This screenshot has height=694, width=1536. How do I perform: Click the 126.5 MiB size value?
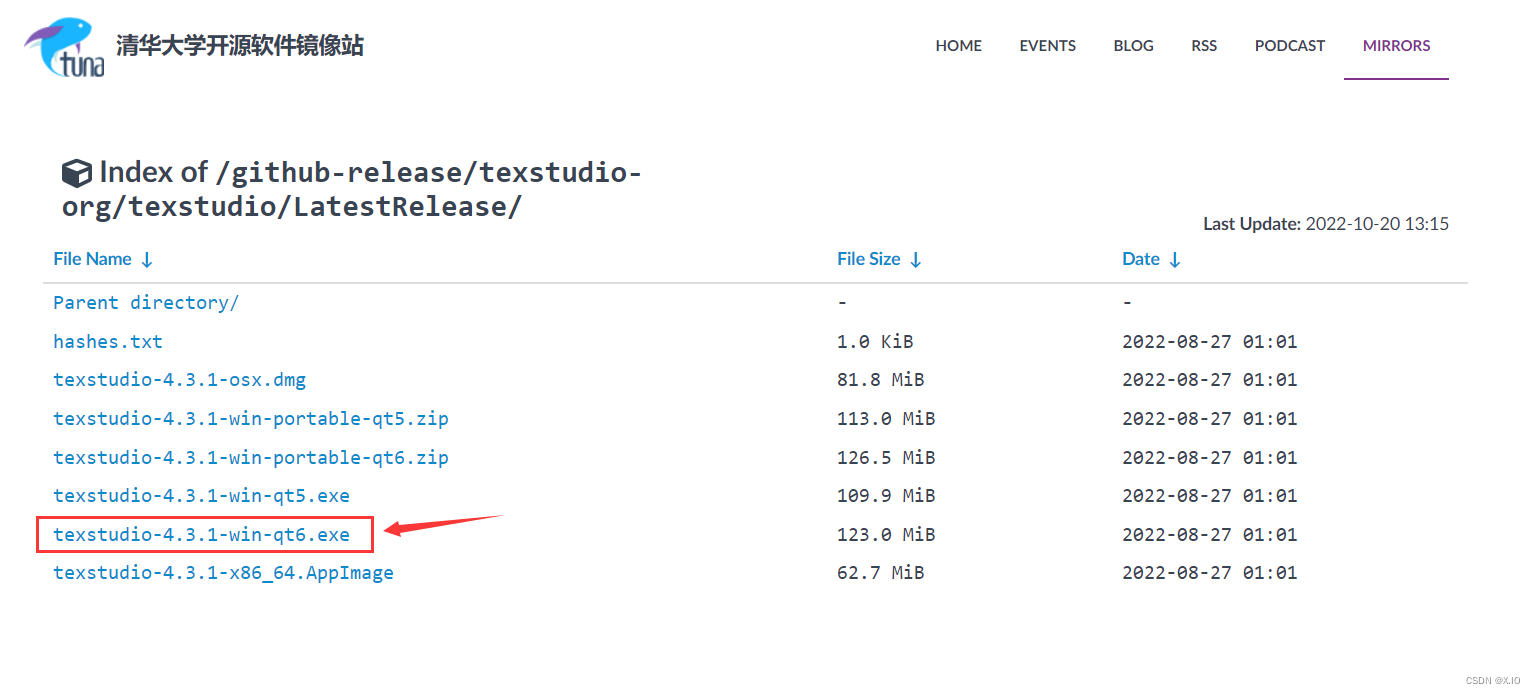click(886, 458)
